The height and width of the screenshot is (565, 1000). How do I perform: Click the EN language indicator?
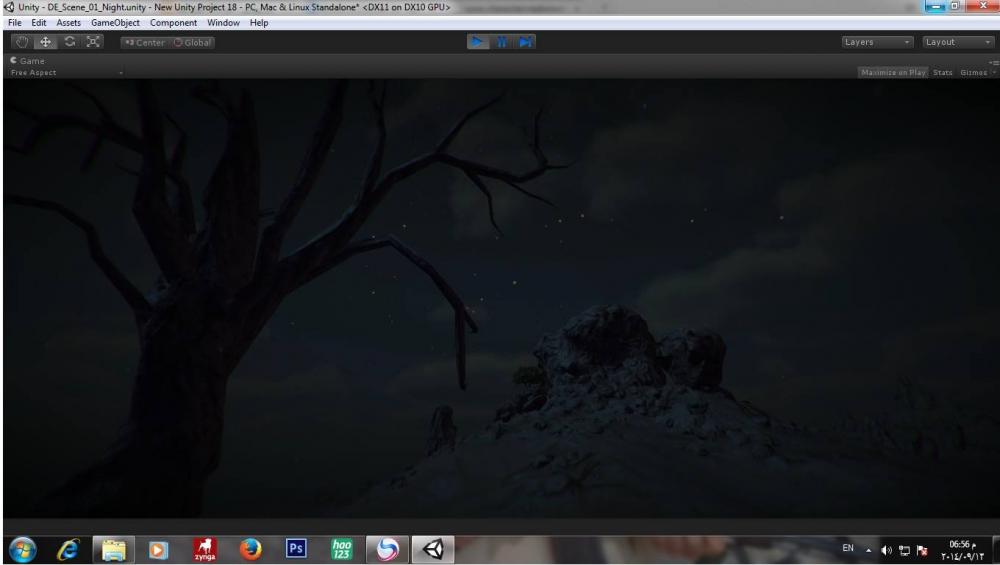[x=848, y=548]
